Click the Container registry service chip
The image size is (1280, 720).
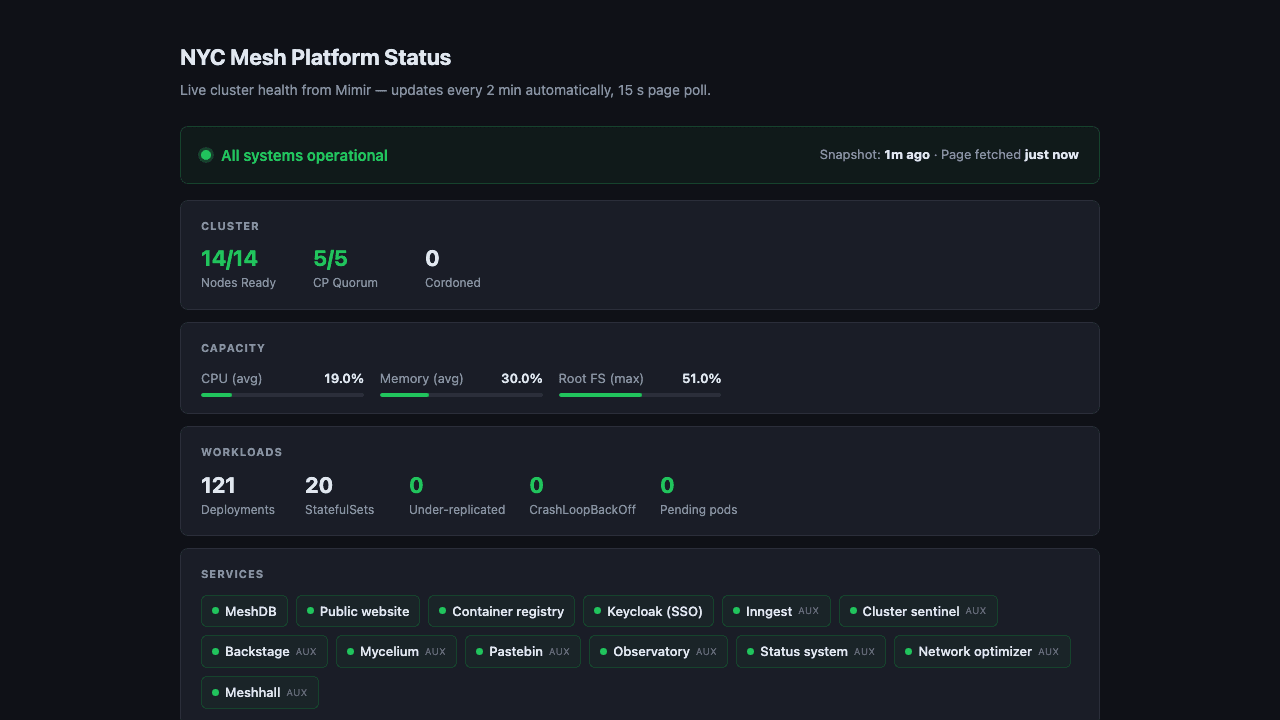(501, 611)
